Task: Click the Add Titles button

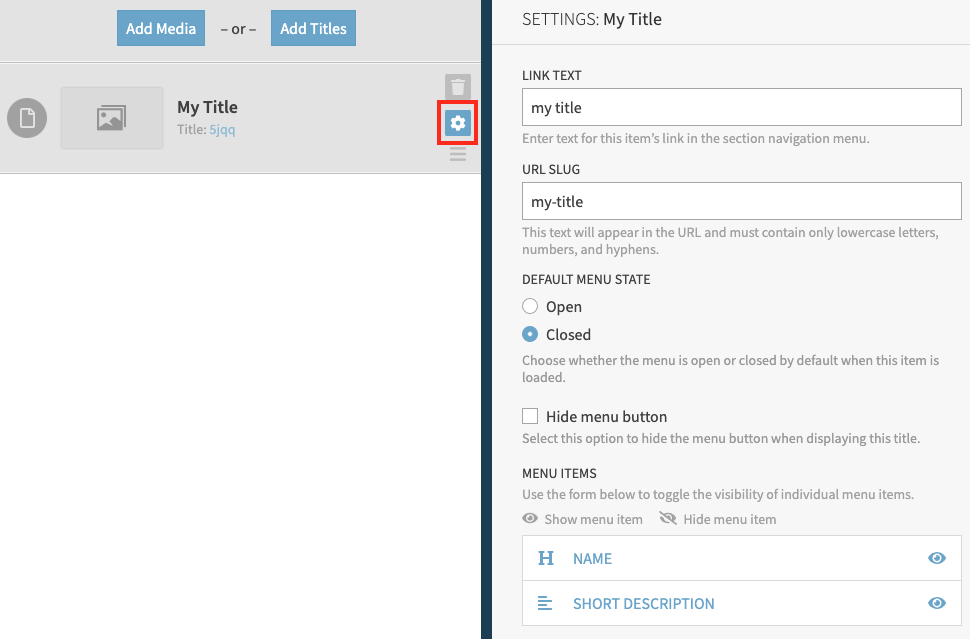Action: tap(313, 28)
